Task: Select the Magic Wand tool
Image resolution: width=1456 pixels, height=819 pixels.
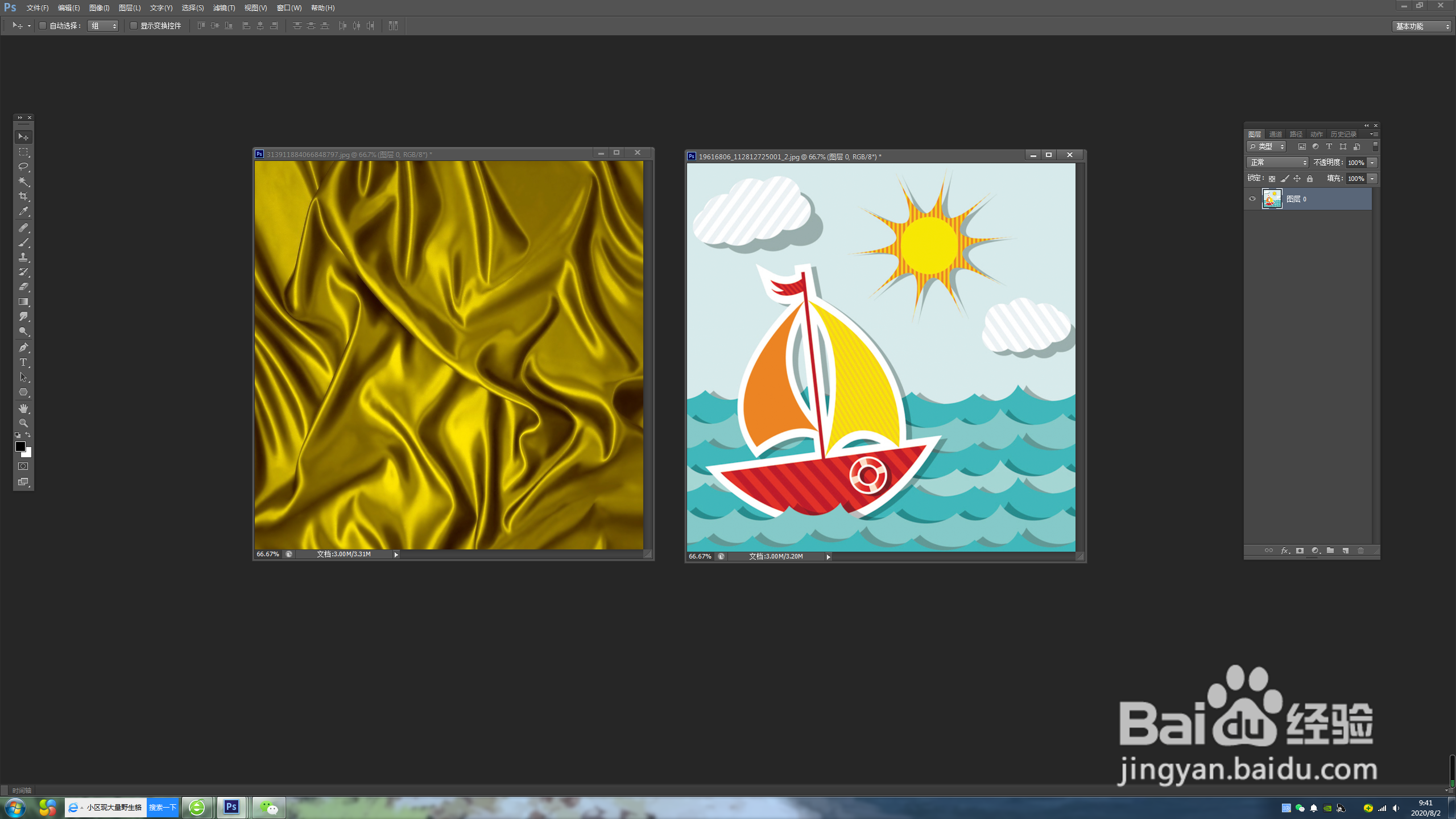Action: (23, 181)
